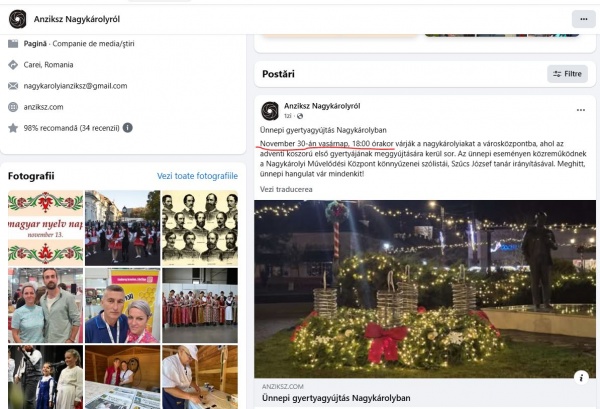Click the envelope email icon

[13, 86]
